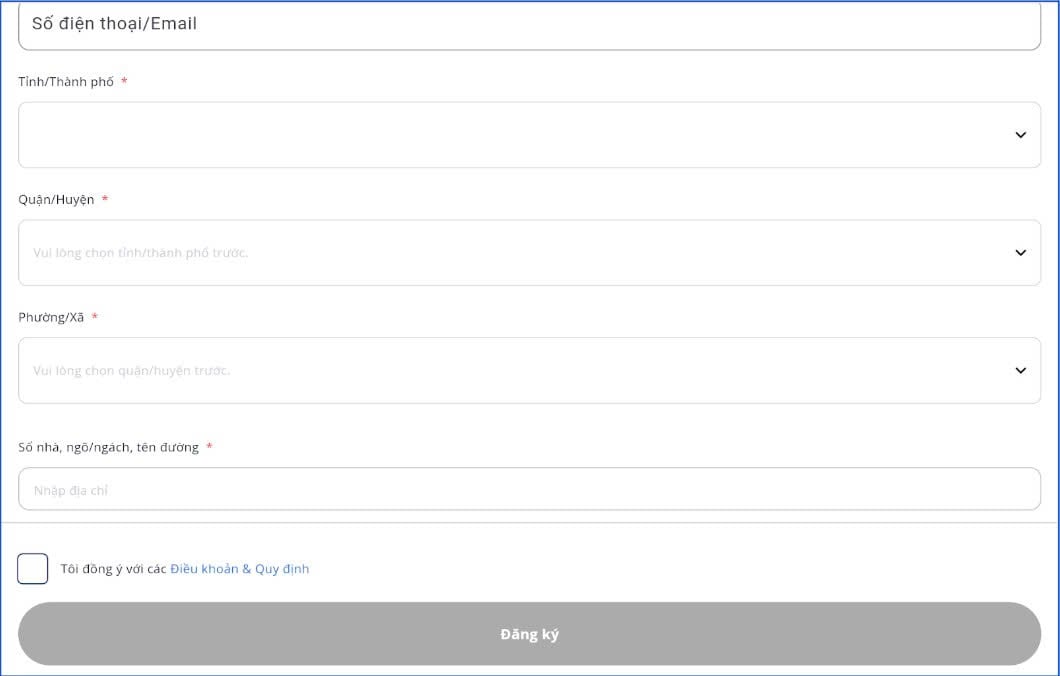Click the Số điện thoại/Email input field
Viewport: 1060px width, 676px height.
[529, 24]
